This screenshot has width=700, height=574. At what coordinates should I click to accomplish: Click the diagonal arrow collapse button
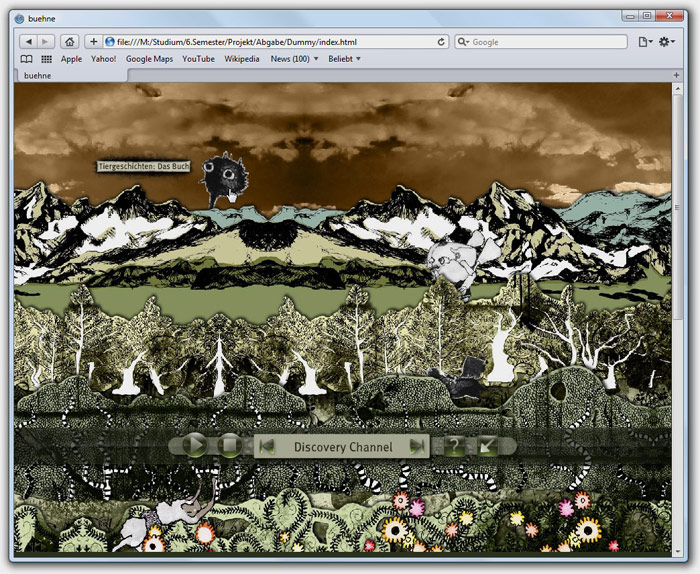click(x=488, y=446)
